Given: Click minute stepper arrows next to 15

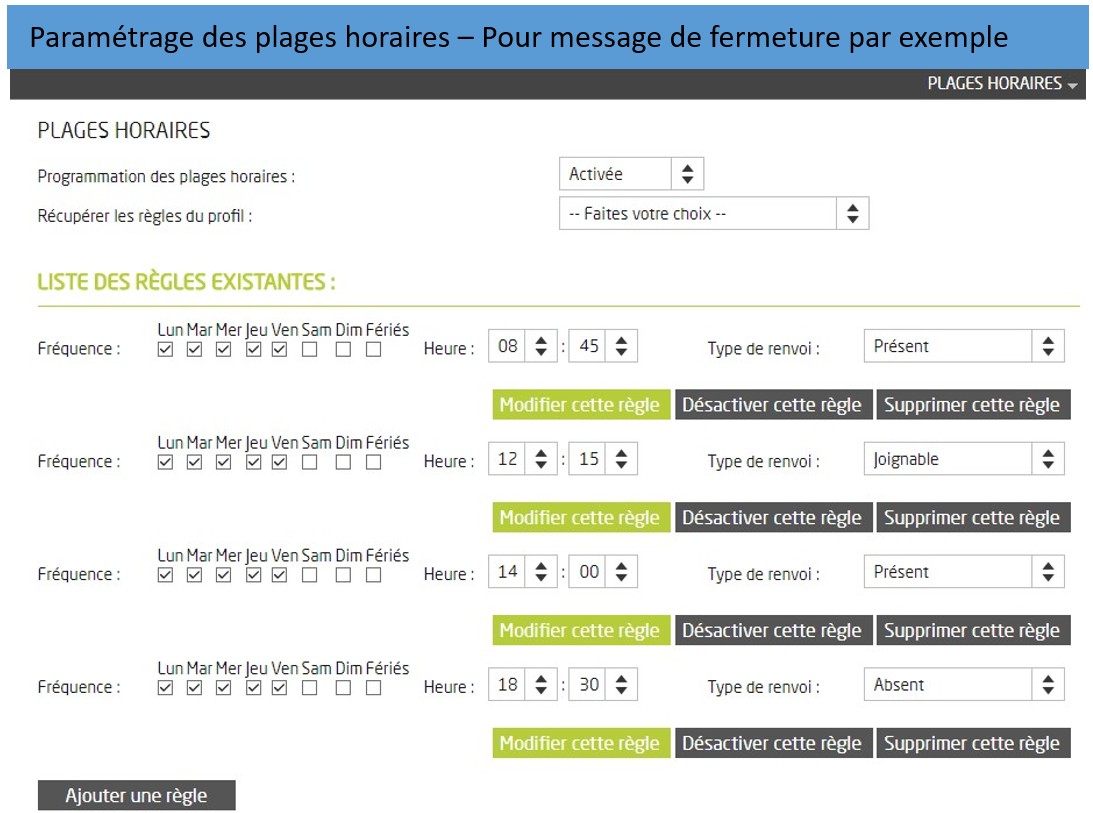Looking at the screenshot, I should click(621, 460).
